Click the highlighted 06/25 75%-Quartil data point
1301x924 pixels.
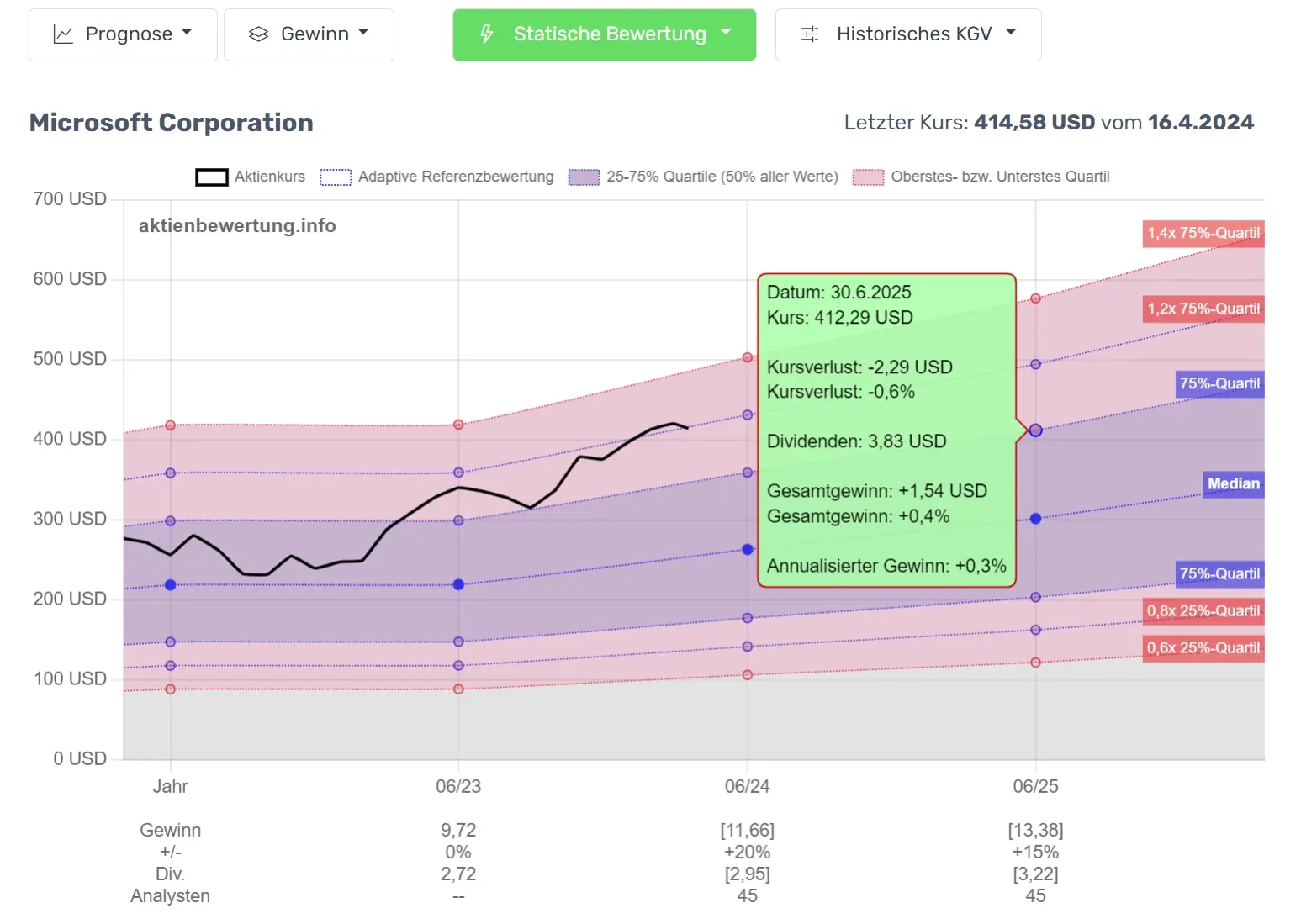pyautogui.click(x=1036, y=430)
